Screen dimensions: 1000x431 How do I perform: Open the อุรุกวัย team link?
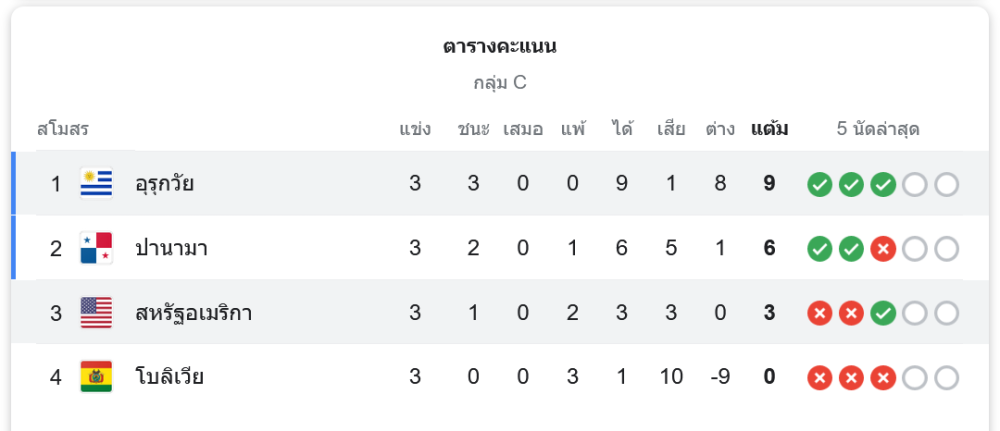pos(165,184)
